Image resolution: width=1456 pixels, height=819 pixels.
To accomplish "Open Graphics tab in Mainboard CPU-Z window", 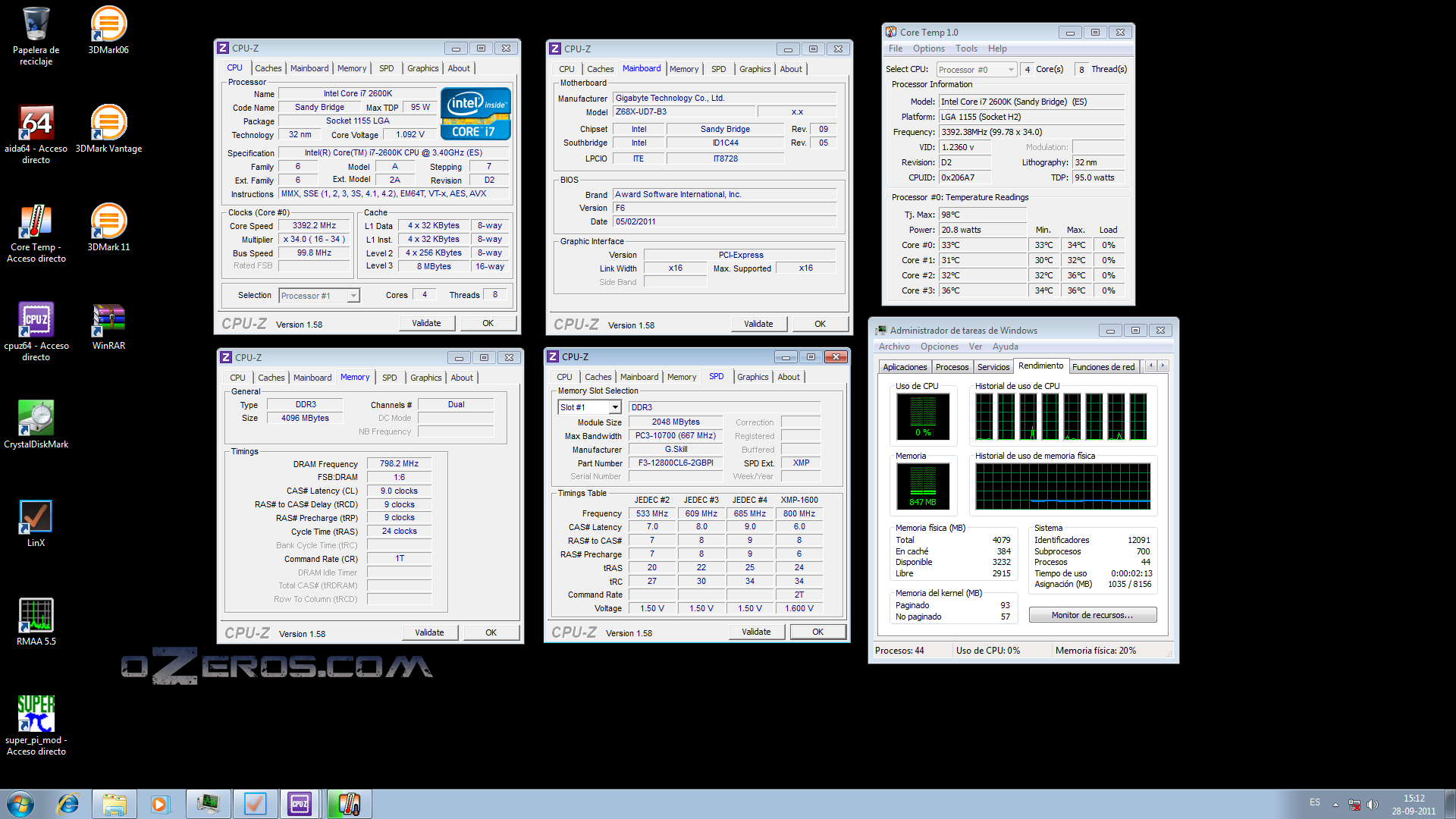I will tap(755, 69).
